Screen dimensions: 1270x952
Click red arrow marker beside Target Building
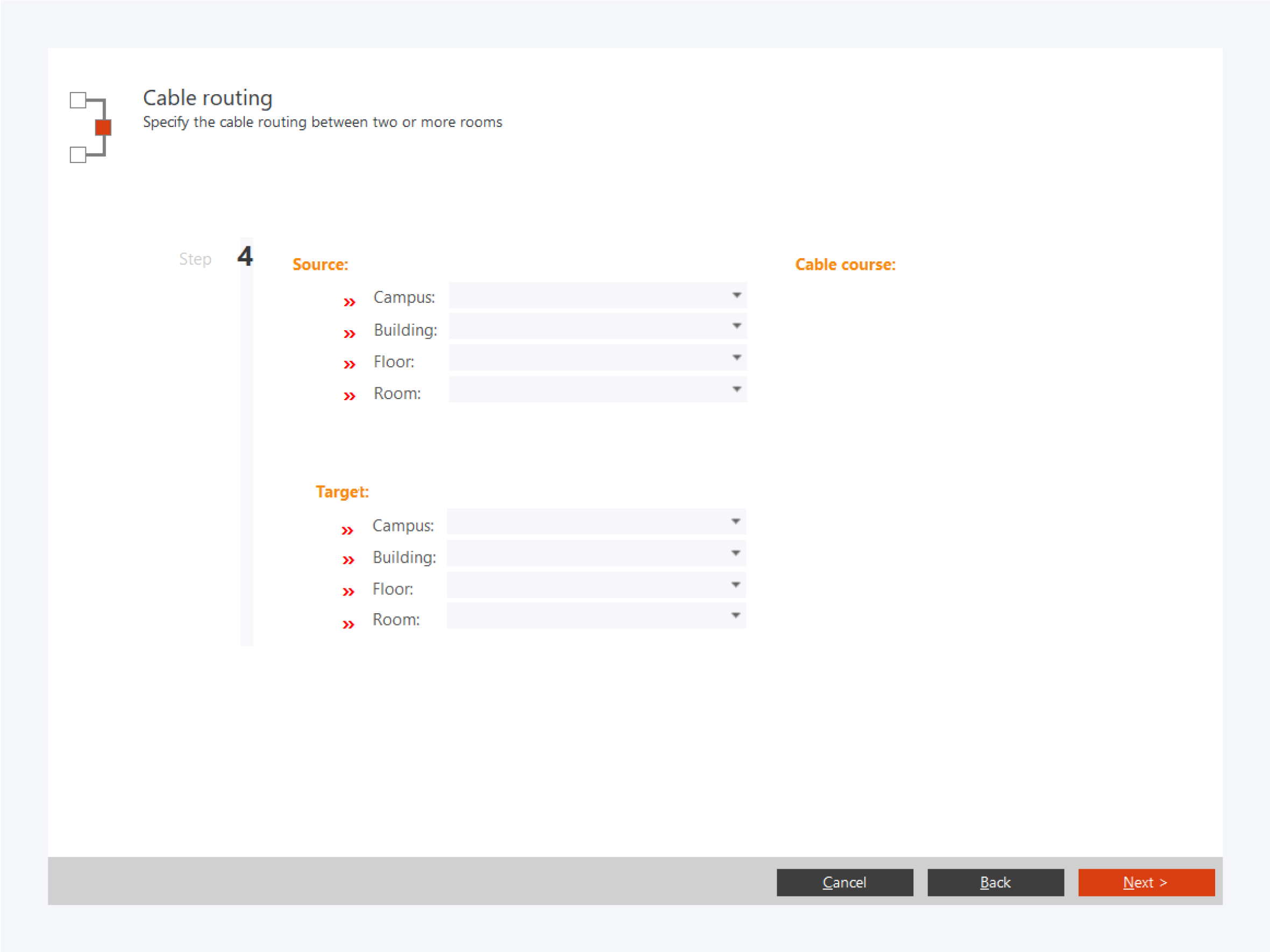(348, 560)
